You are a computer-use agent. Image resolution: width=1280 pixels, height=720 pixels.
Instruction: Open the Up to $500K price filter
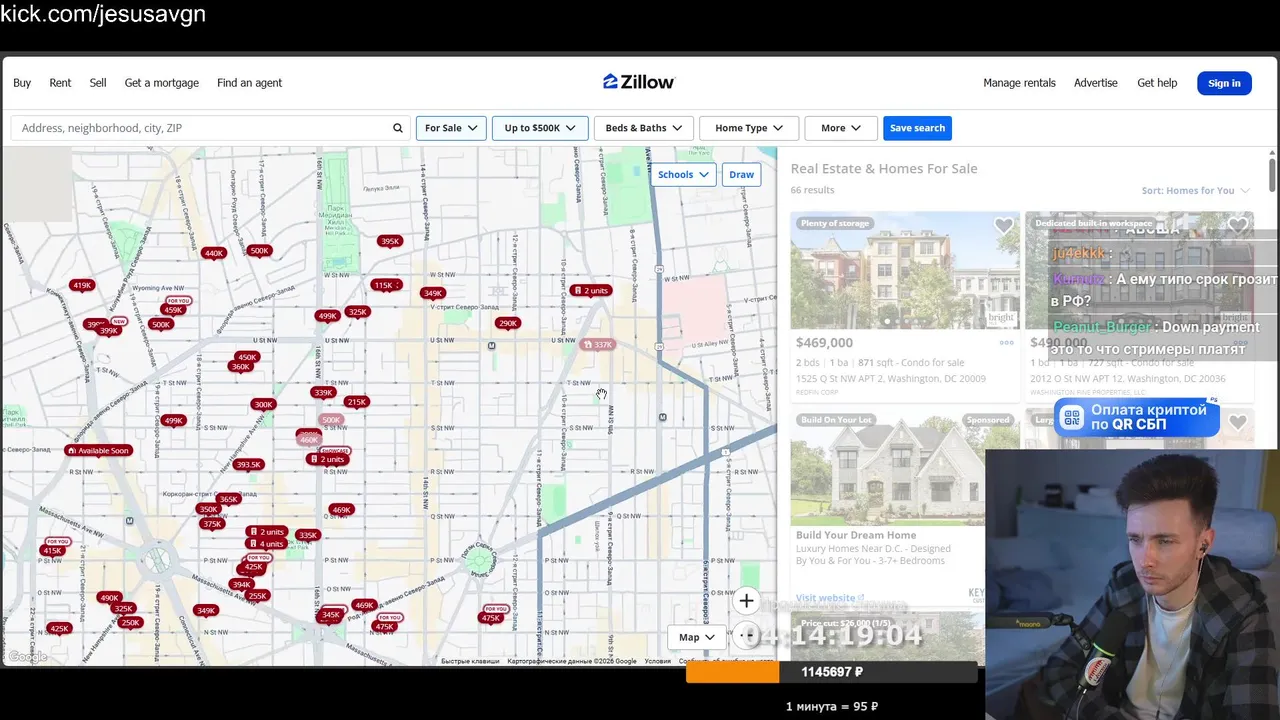(540, 128)
